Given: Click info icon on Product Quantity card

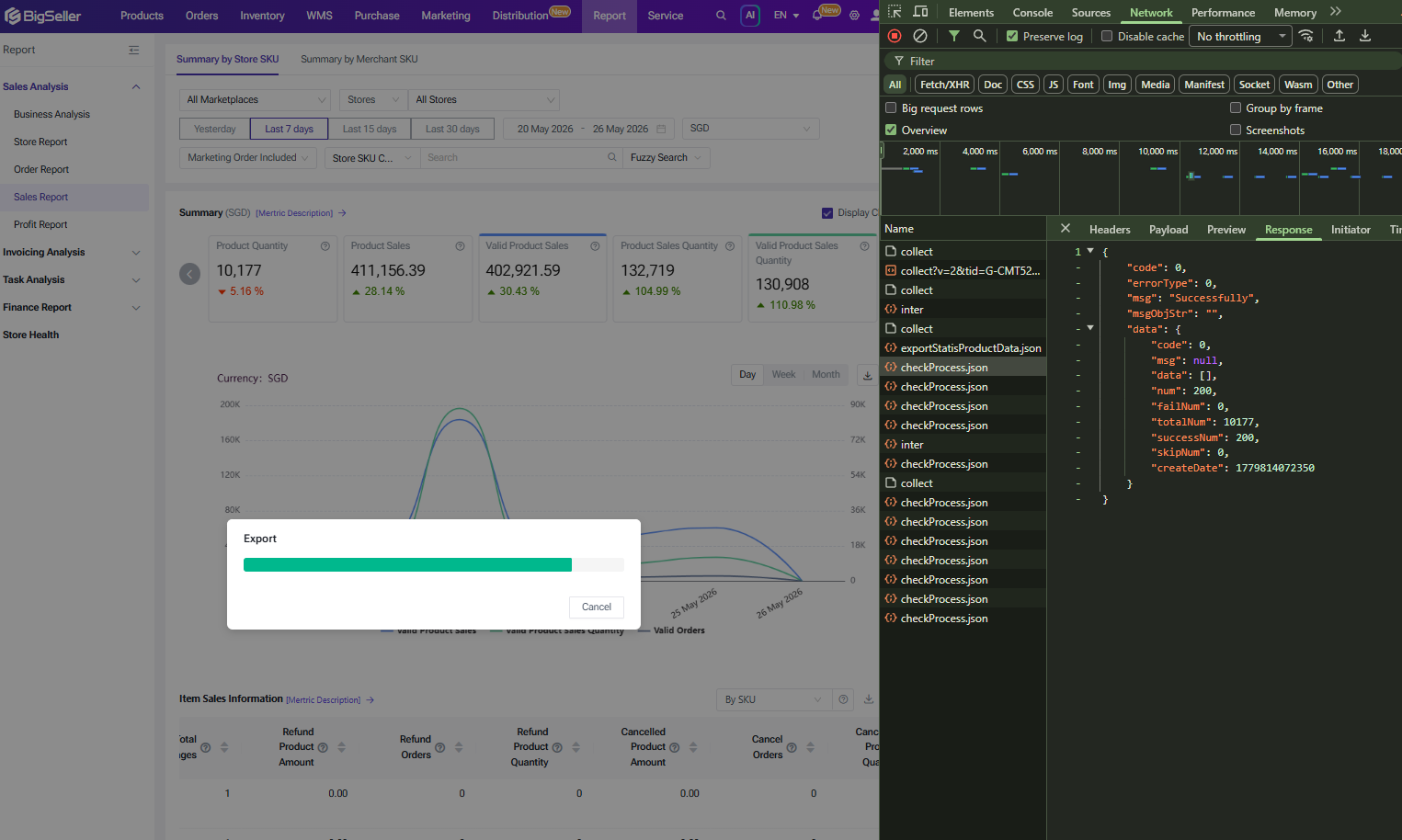Looking at the screenshot, I should point(325,246).
